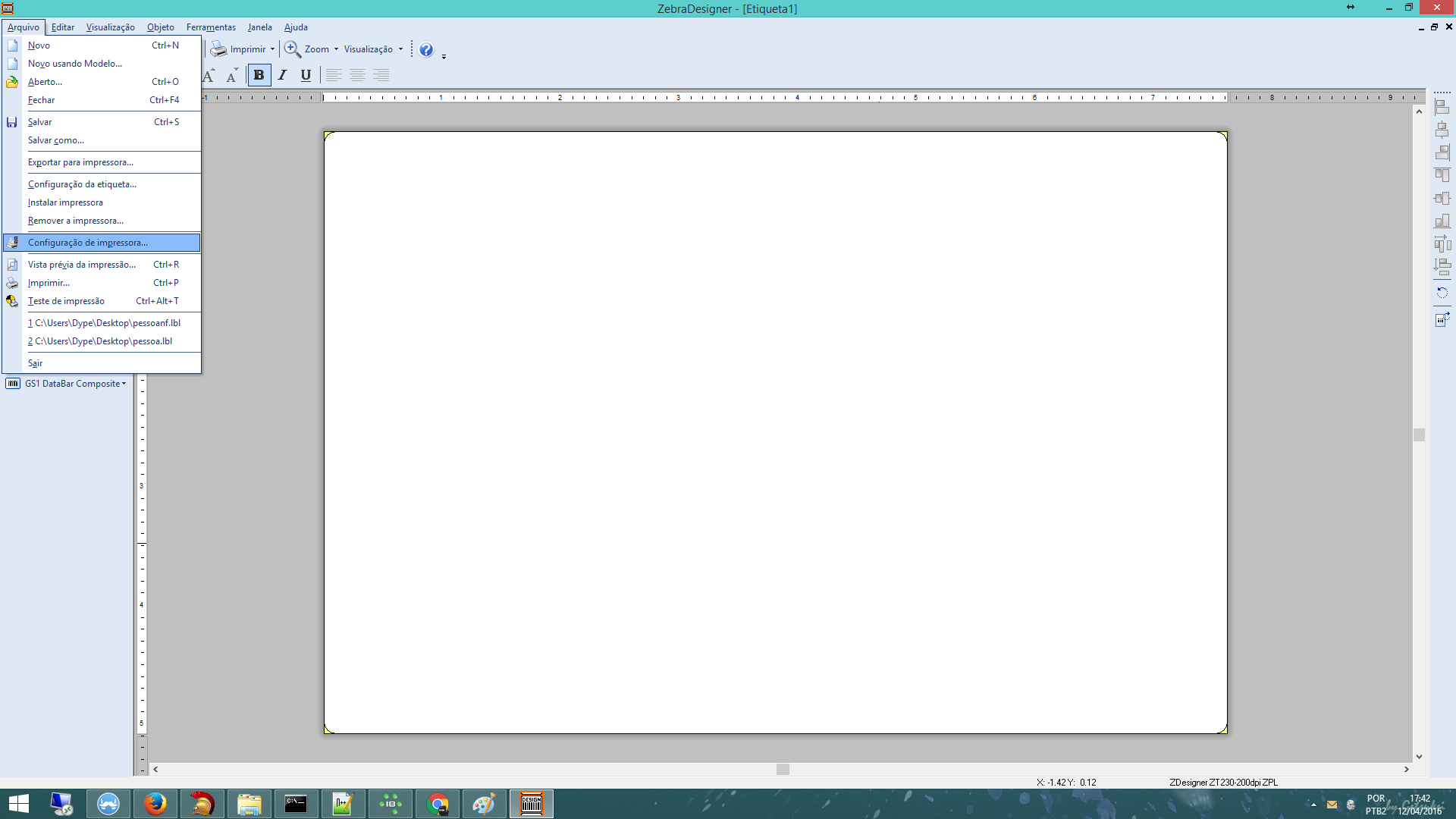Image resolution: width=1456 pixels, height=819 pixels.
Task: Open the Ferramentas menu
Action: [x=211, y=27]
